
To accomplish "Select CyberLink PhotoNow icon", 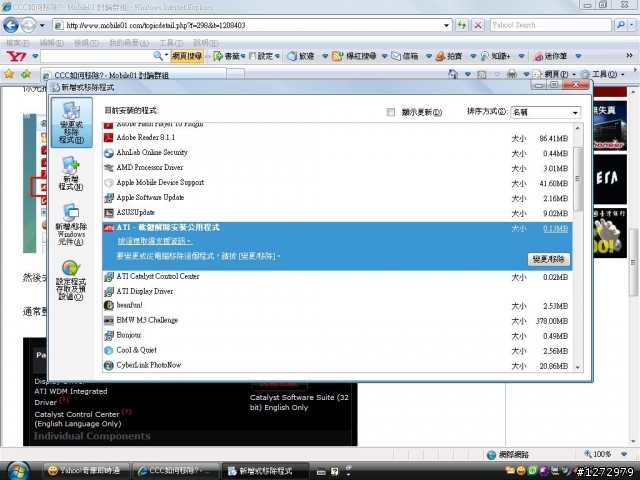I will pos(109,365).
